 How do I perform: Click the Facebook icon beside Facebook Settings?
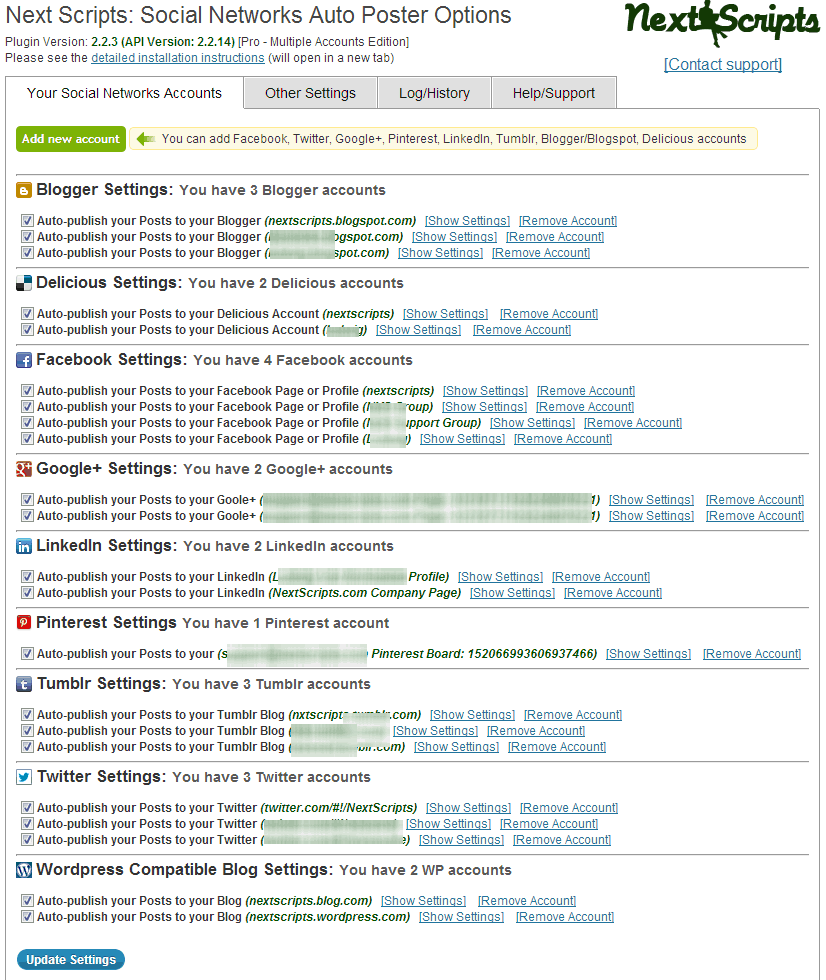(24, 361)
